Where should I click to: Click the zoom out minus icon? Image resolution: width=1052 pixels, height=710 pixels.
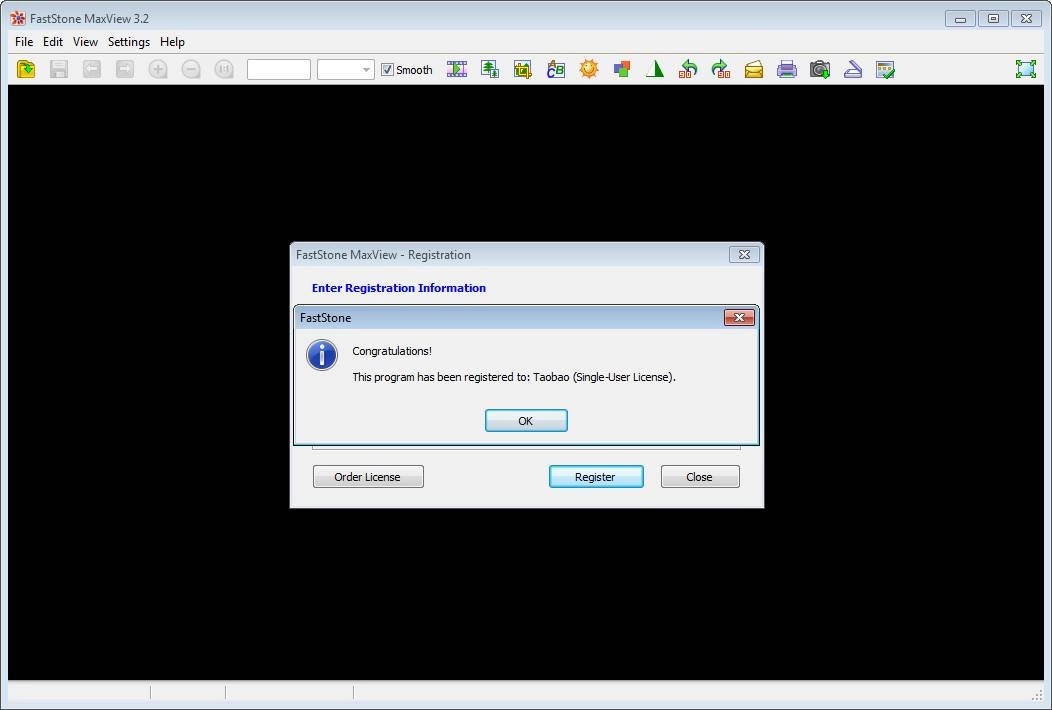191,69
